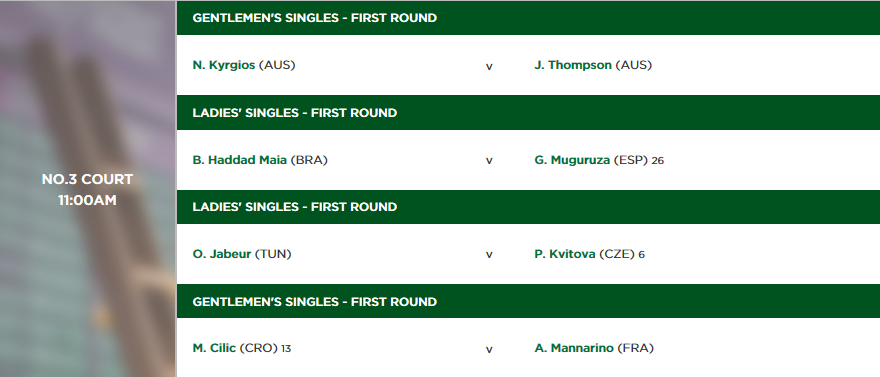Click seed number 6 beside Kvitova
Viewport: 880px width, 377px height.
[641, 255]
